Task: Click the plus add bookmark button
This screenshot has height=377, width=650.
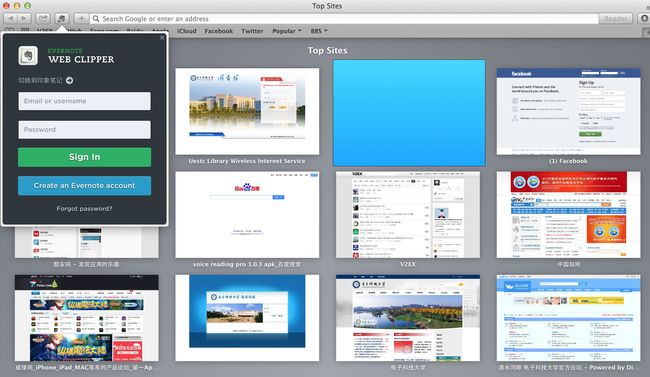Action: pos(81,19)
